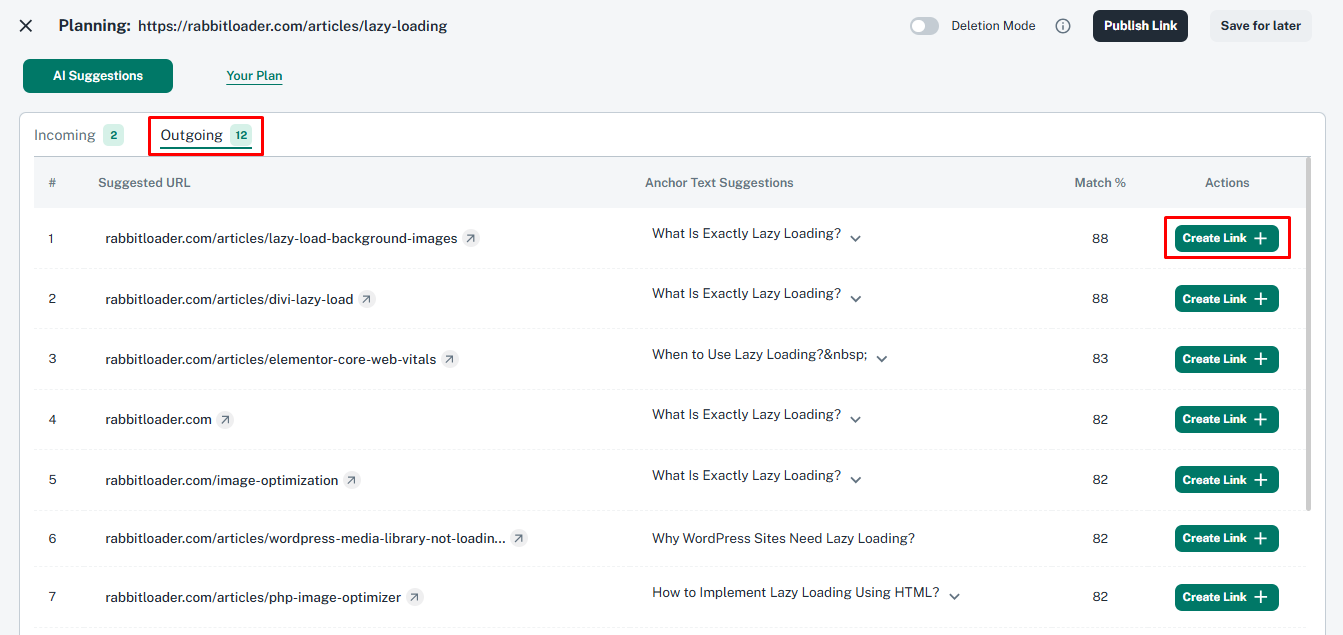Open external link icon for elementor-core-web-vitals
1343x635 pixels.
coord(450,359)
